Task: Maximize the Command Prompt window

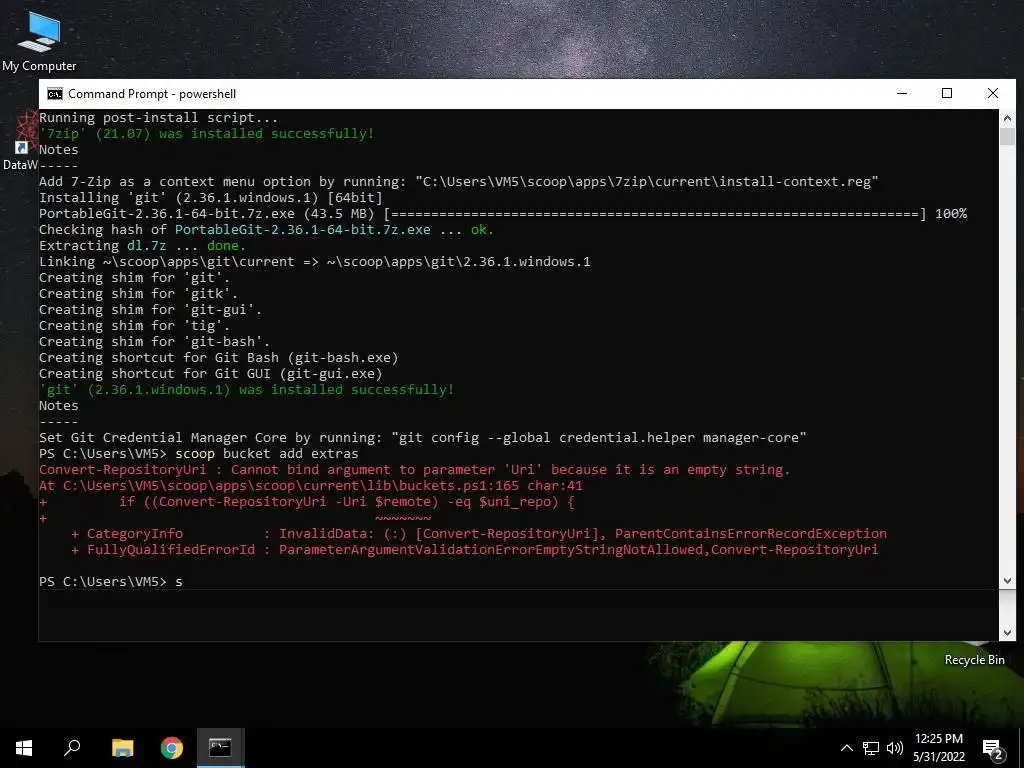Action: coord(947,93)
